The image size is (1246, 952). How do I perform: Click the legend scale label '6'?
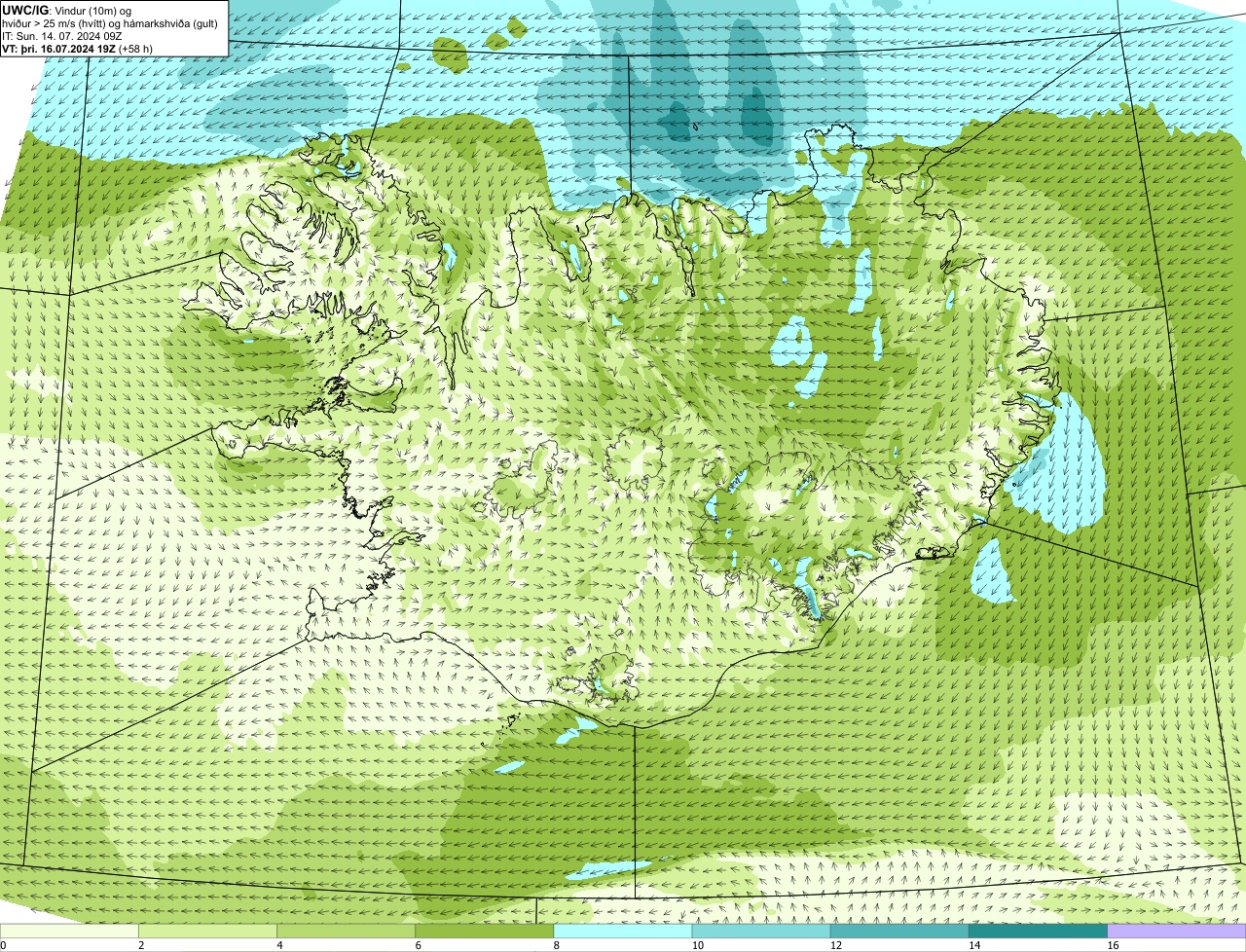tap(418, 945)
